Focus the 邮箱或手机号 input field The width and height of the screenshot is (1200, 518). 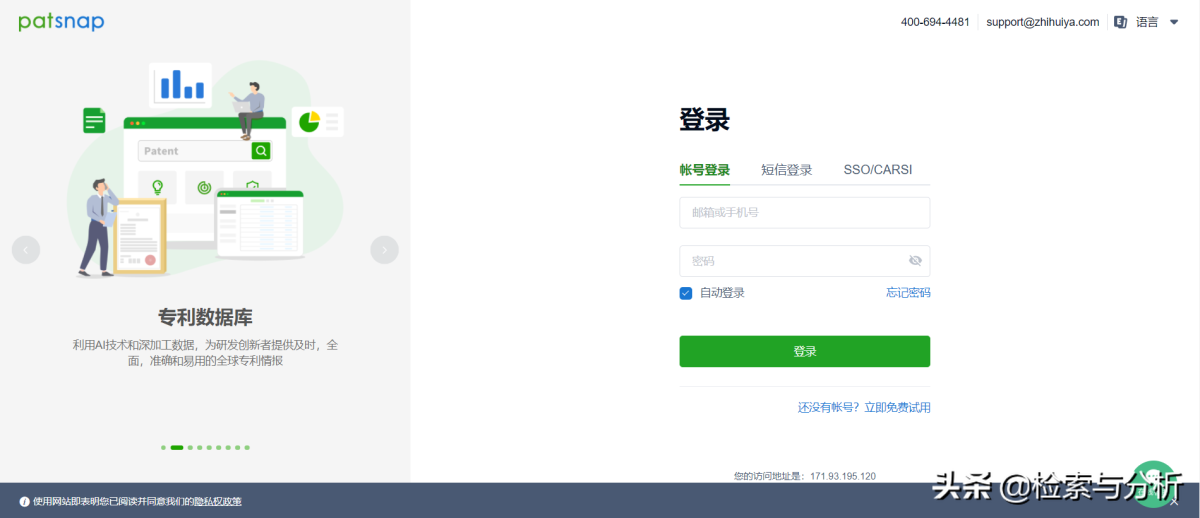805,212
